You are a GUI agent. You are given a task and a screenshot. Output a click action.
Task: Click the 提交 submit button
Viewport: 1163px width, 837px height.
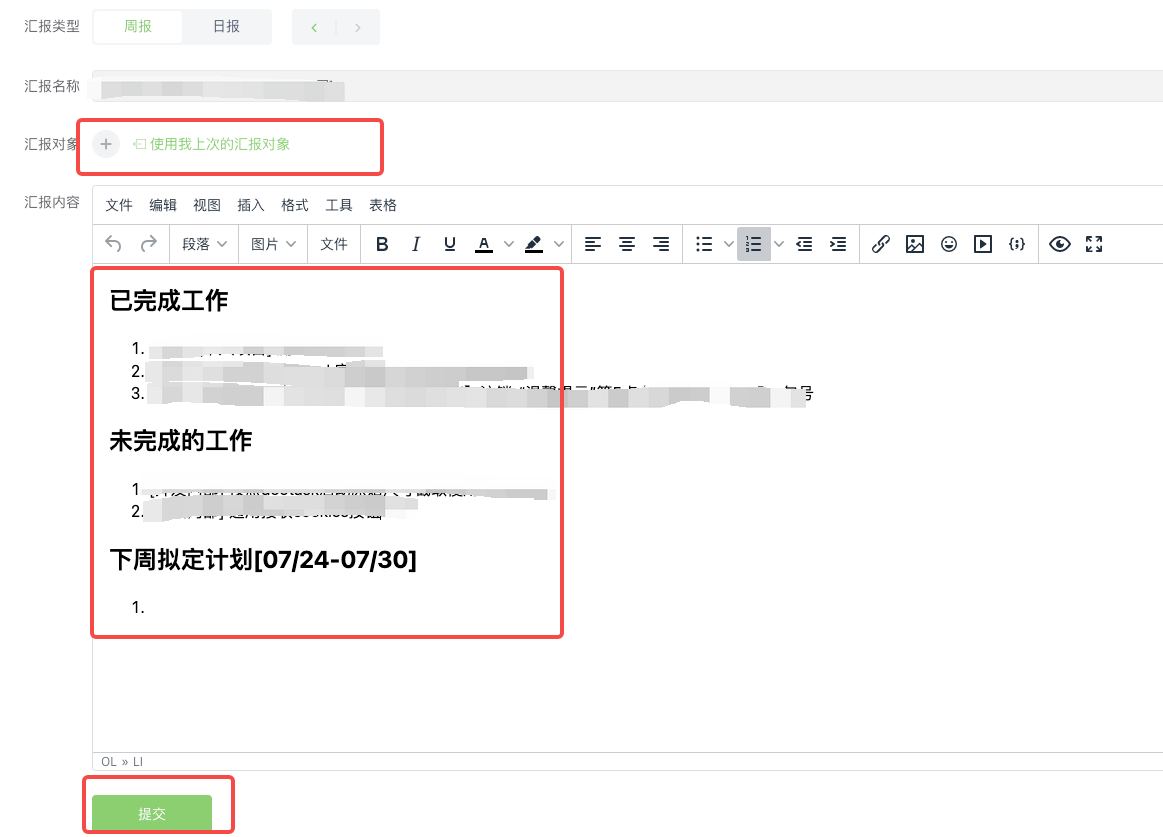pos(152,812)
